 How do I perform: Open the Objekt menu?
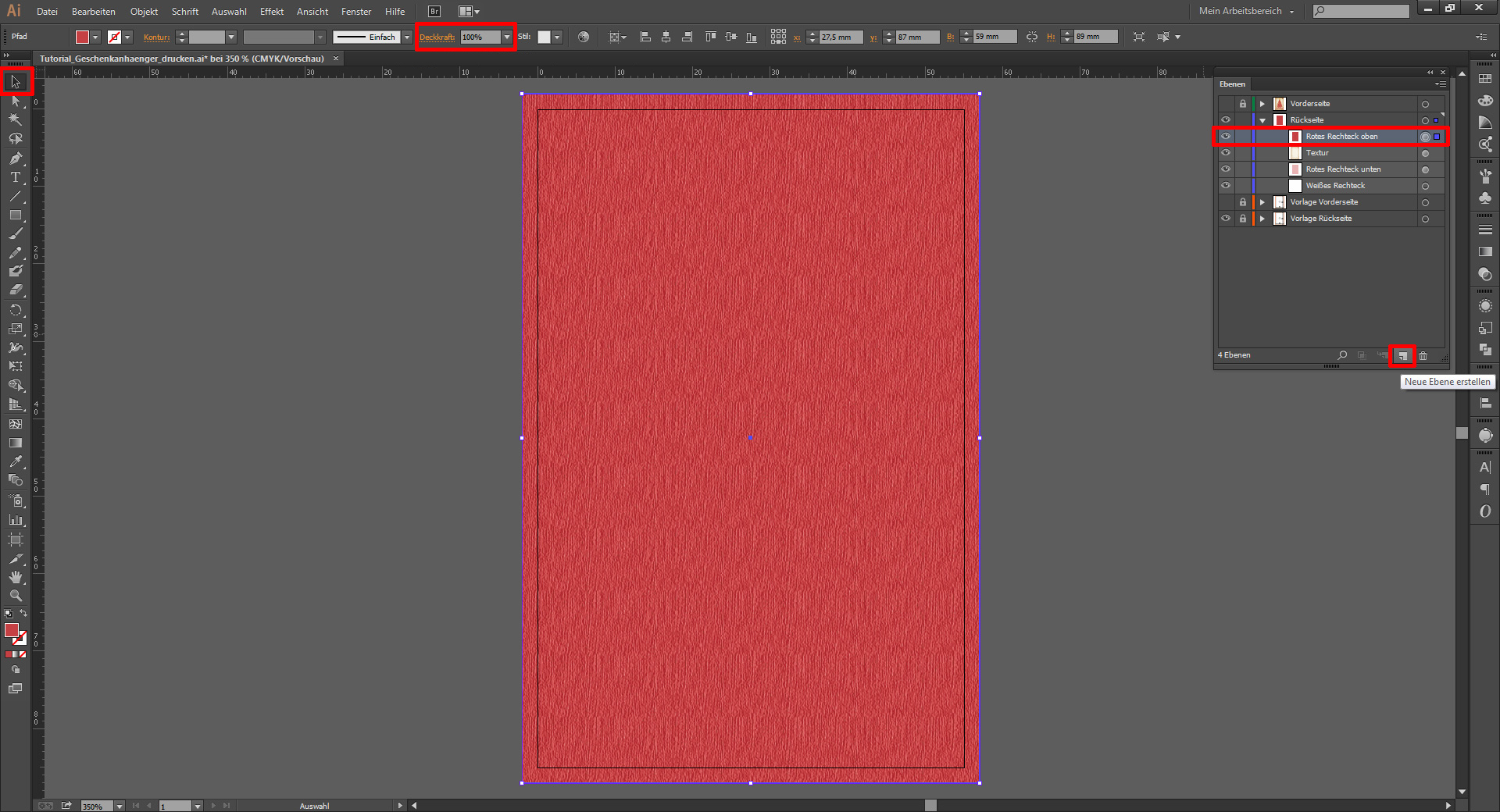(144, 12)
